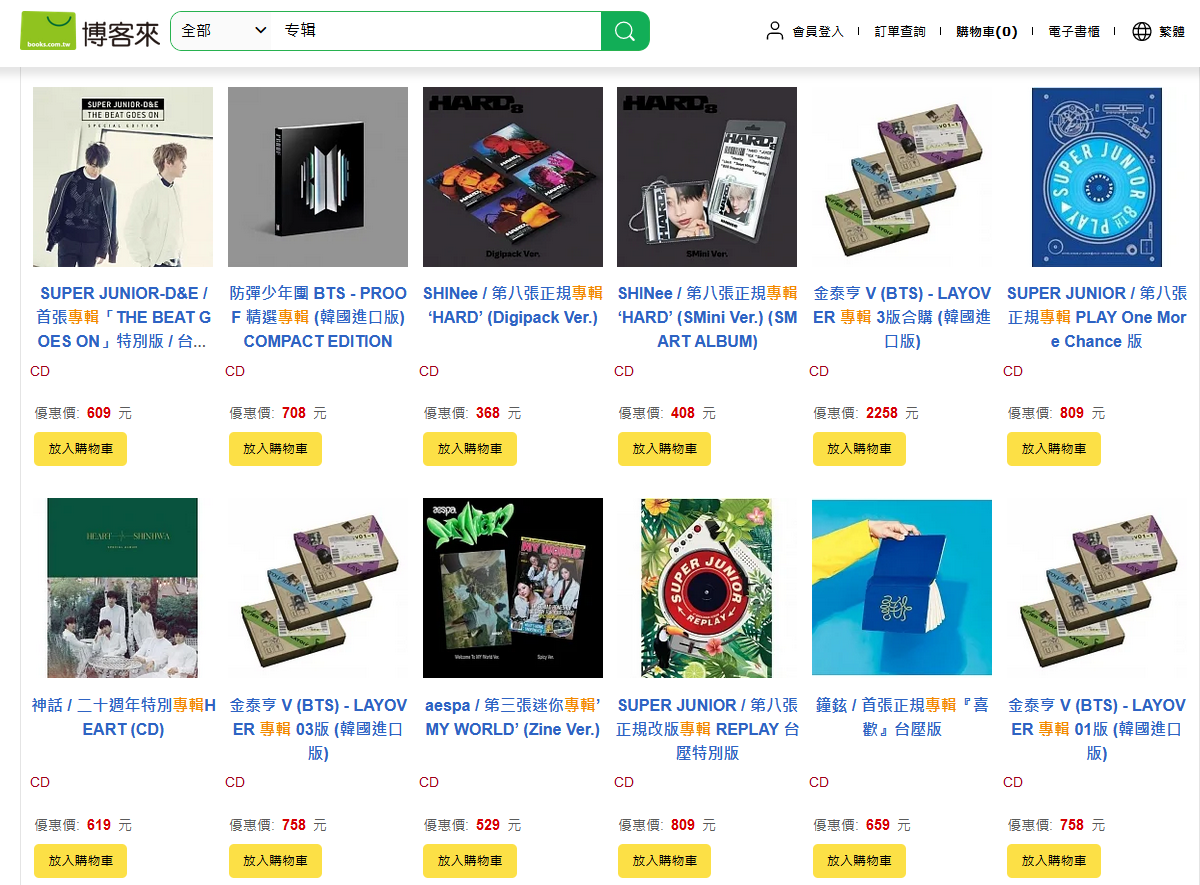1200x885 pixels.
Task: Click the SUPER JUNIOR PLAY blue turntable cover
Action: (x=1097, y=177)
